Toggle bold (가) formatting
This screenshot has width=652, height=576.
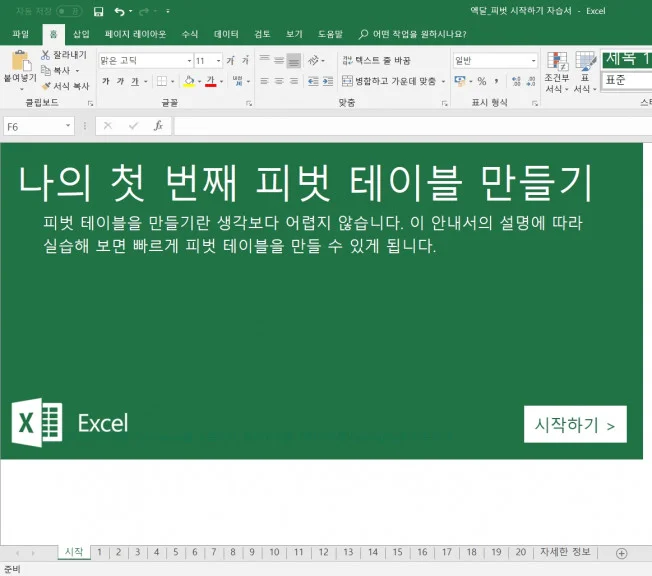pyautogui.click(x=106, y=81)
